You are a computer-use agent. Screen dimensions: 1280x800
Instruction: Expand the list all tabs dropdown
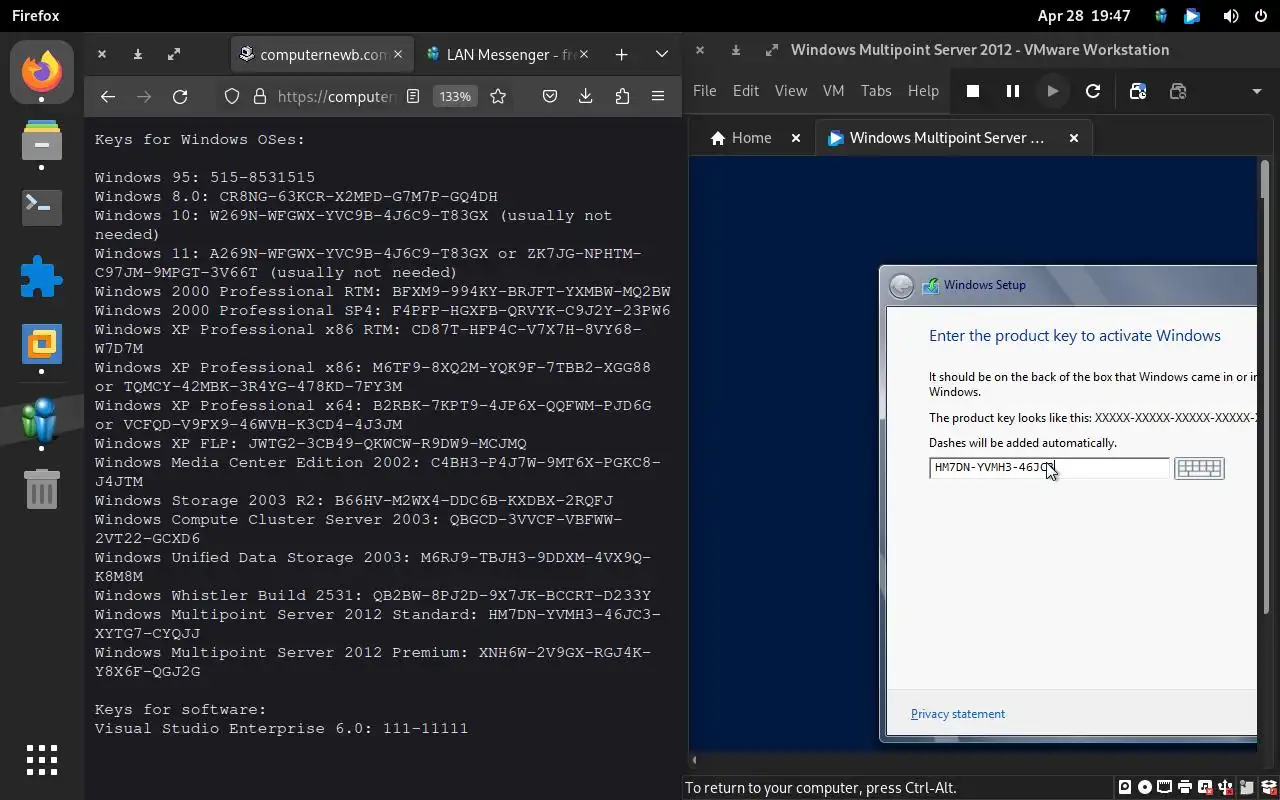pos(662,54)
